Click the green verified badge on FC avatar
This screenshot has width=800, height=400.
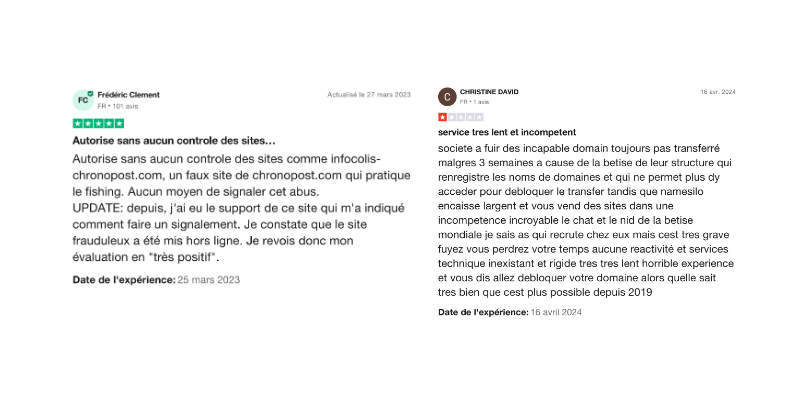[90, 93]
